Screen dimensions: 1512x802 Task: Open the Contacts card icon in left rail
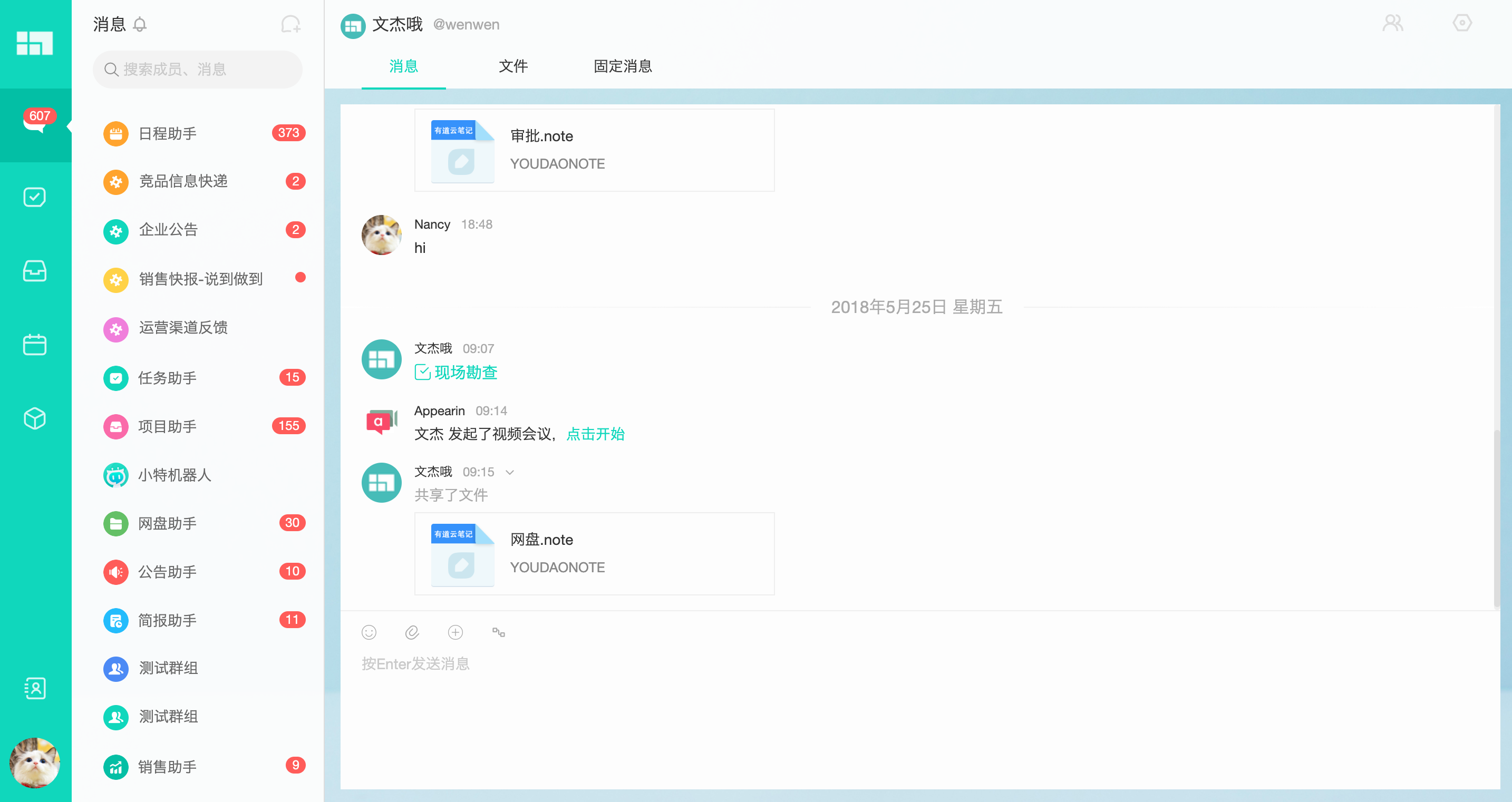[35, 688]
